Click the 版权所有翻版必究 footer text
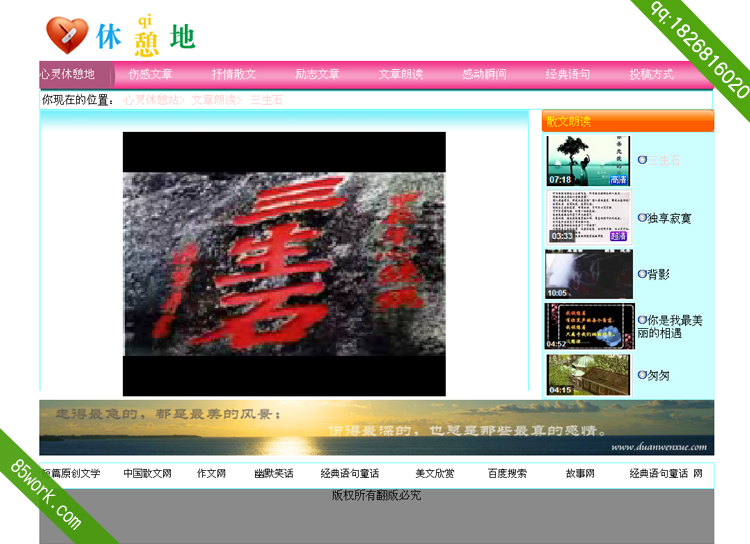Screen dimensions: 750x544 [x=376, y=495]
